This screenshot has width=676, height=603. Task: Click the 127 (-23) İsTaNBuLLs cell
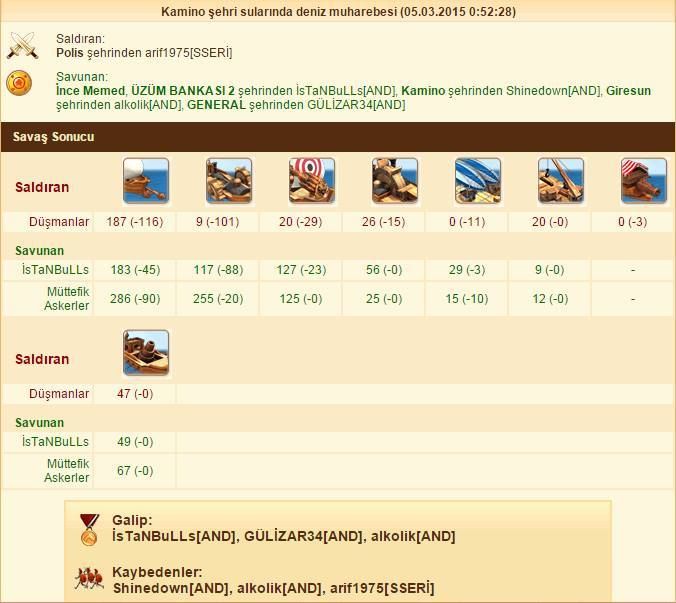[300, 270]
